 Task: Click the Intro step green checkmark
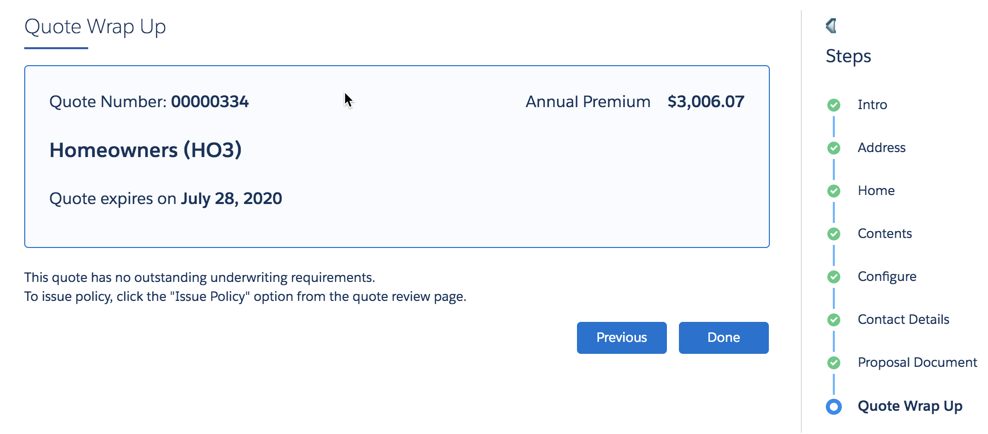[834, 105]
